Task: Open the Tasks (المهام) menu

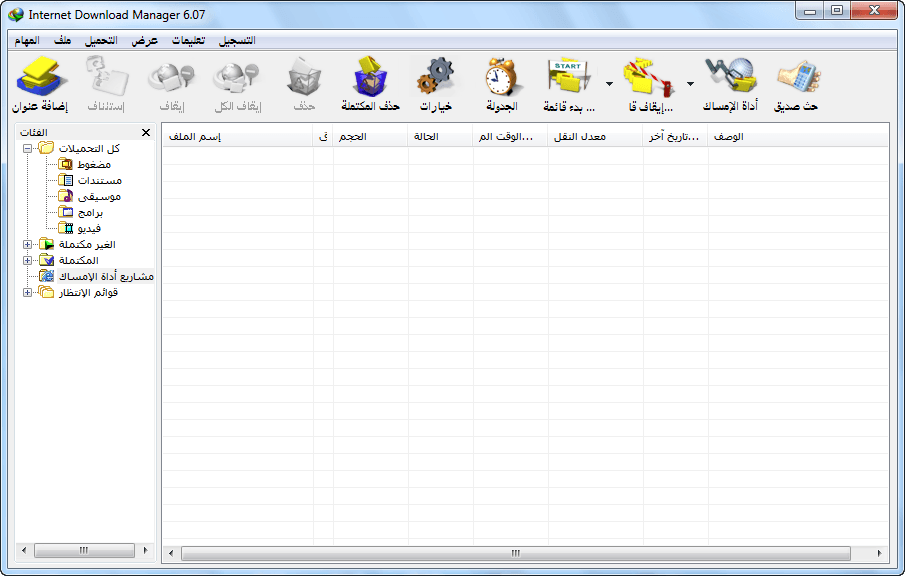Action: (27, 40)
